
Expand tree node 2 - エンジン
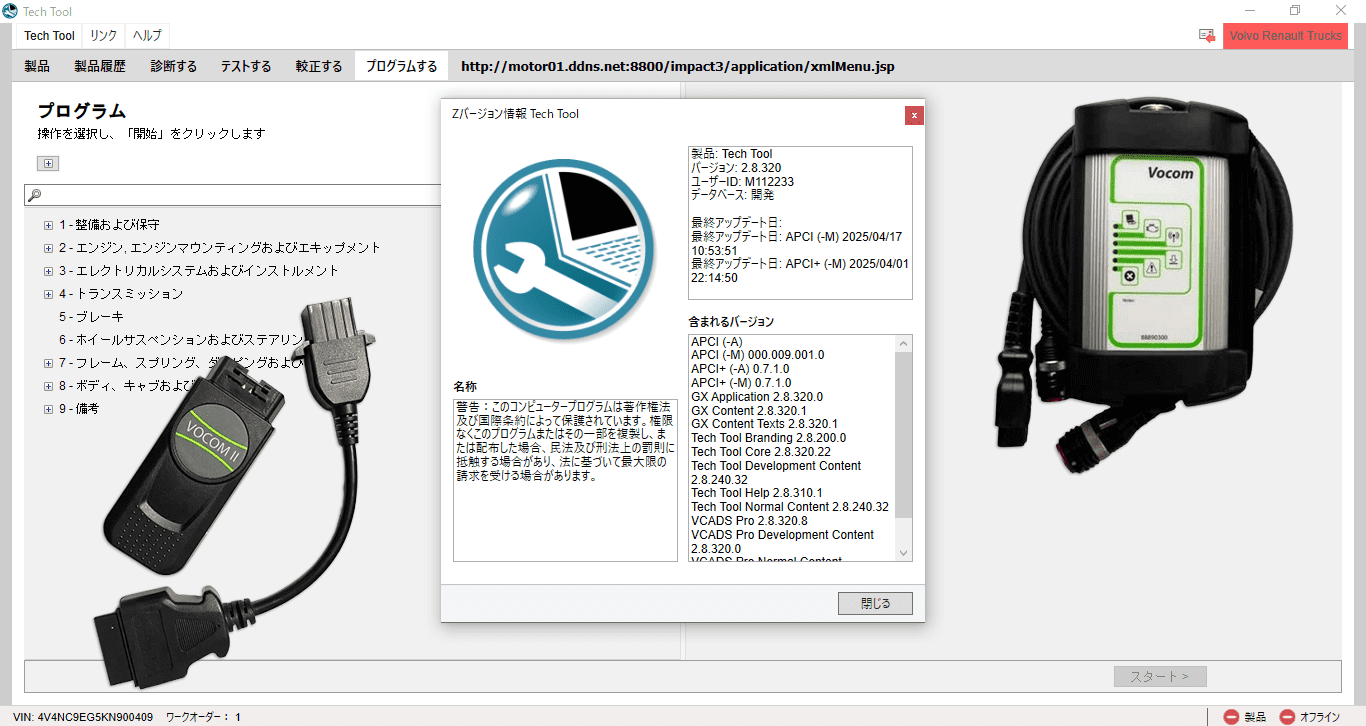[48, 248]
